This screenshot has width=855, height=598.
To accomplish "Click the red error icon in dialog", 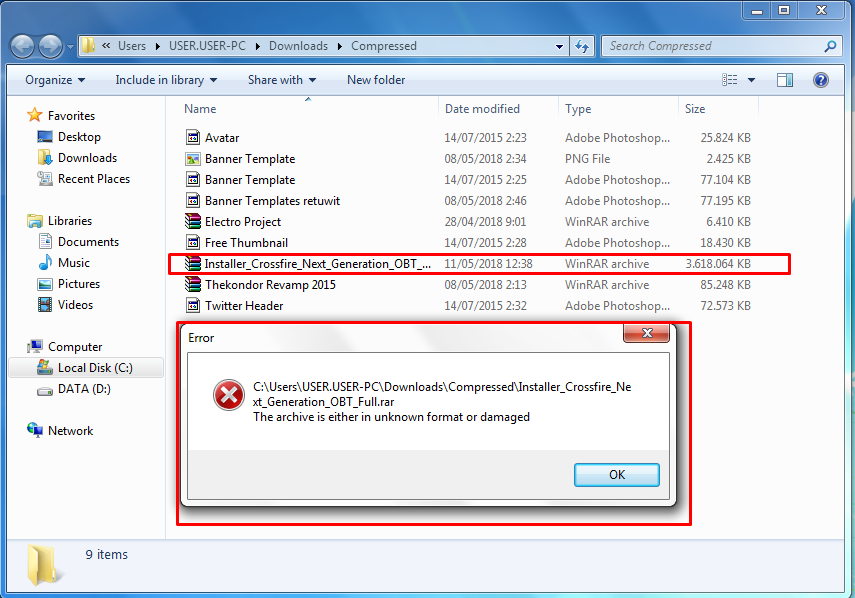I will [x=228, y=395].
